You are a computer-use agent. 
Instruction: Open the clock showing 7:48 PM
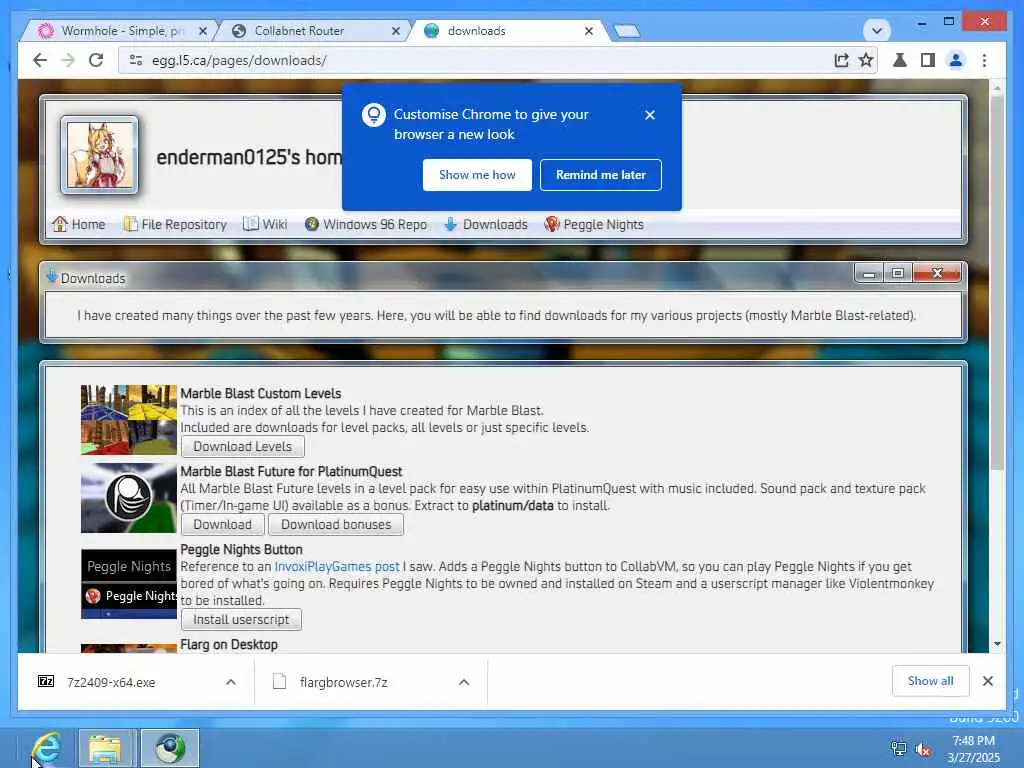[973, 749]
